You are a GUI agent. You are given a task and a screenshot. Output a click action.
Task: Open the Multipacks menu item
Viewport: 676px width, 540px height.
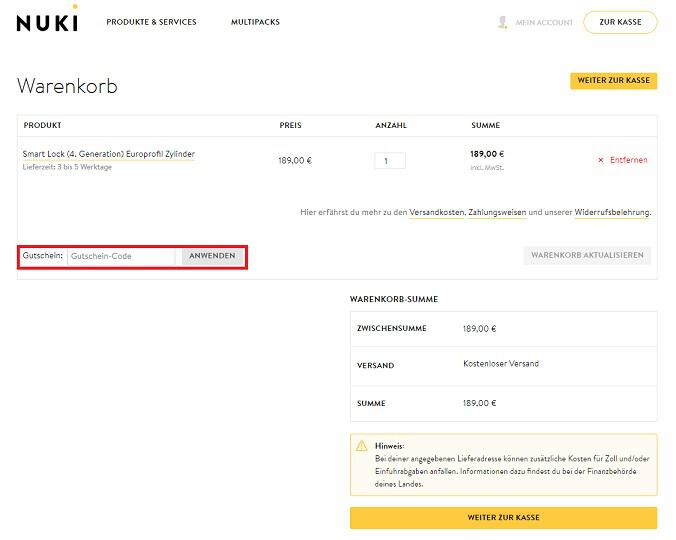click(x=255, y=22)
